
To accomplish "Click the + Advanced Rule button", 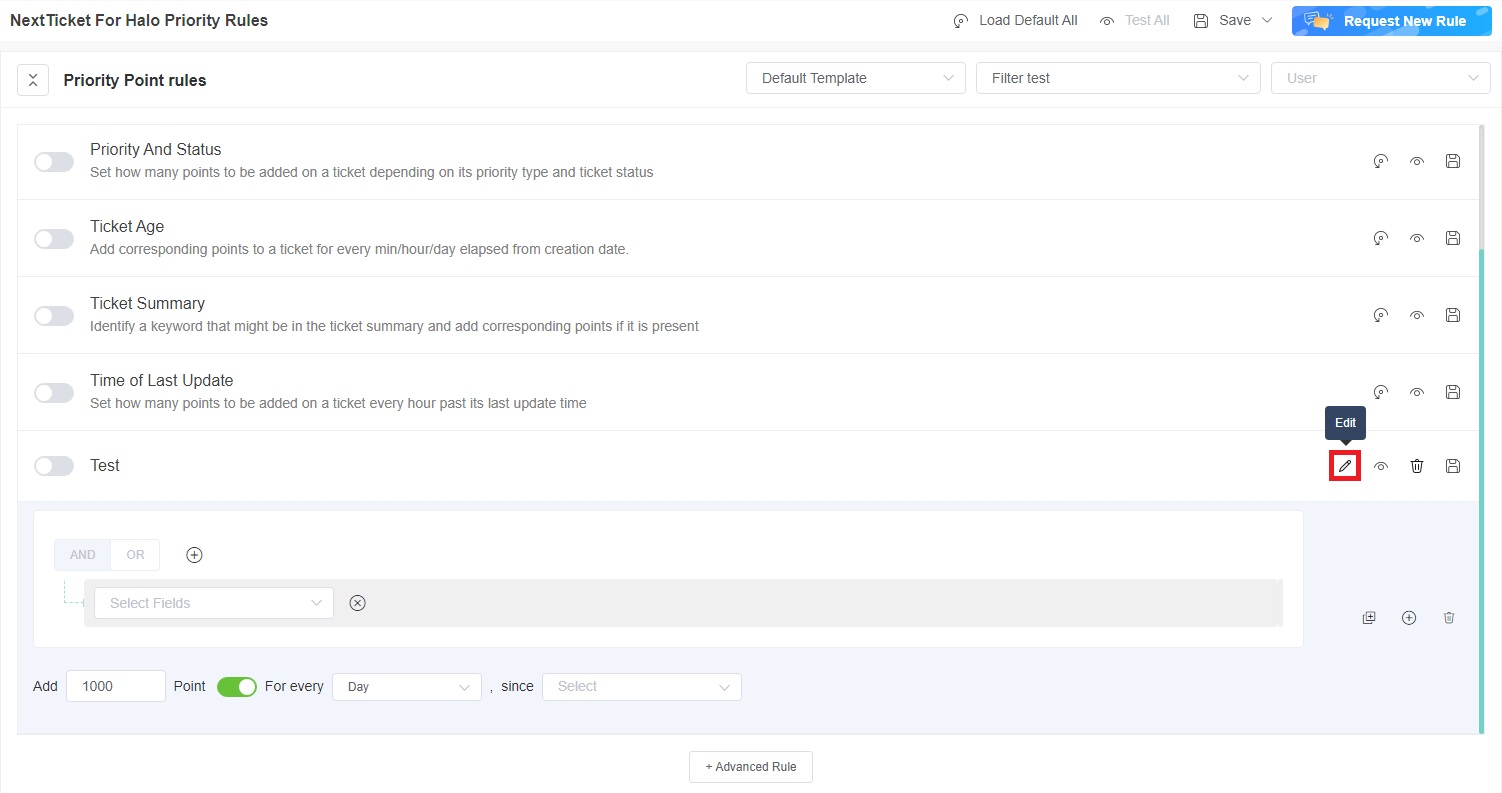I will point(750,767).
